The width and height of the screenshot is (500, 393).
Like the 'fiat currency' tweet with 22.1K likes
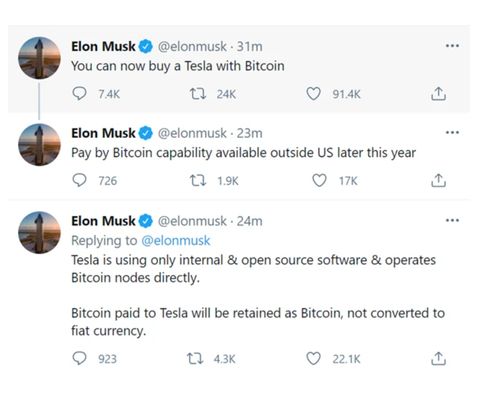coord(313,359)
